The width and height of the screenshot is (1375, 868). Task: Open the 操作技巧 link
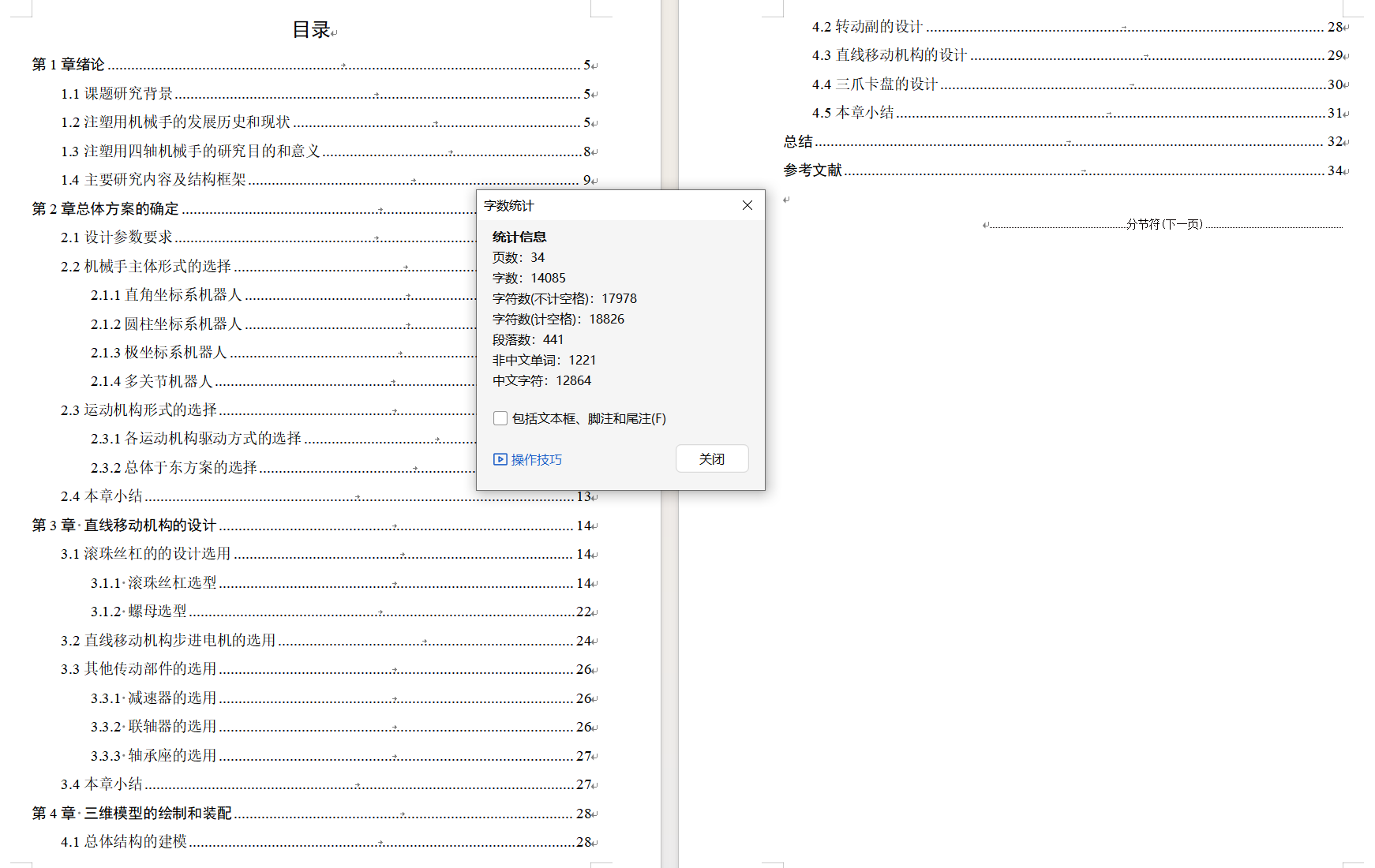pos(537,459)
